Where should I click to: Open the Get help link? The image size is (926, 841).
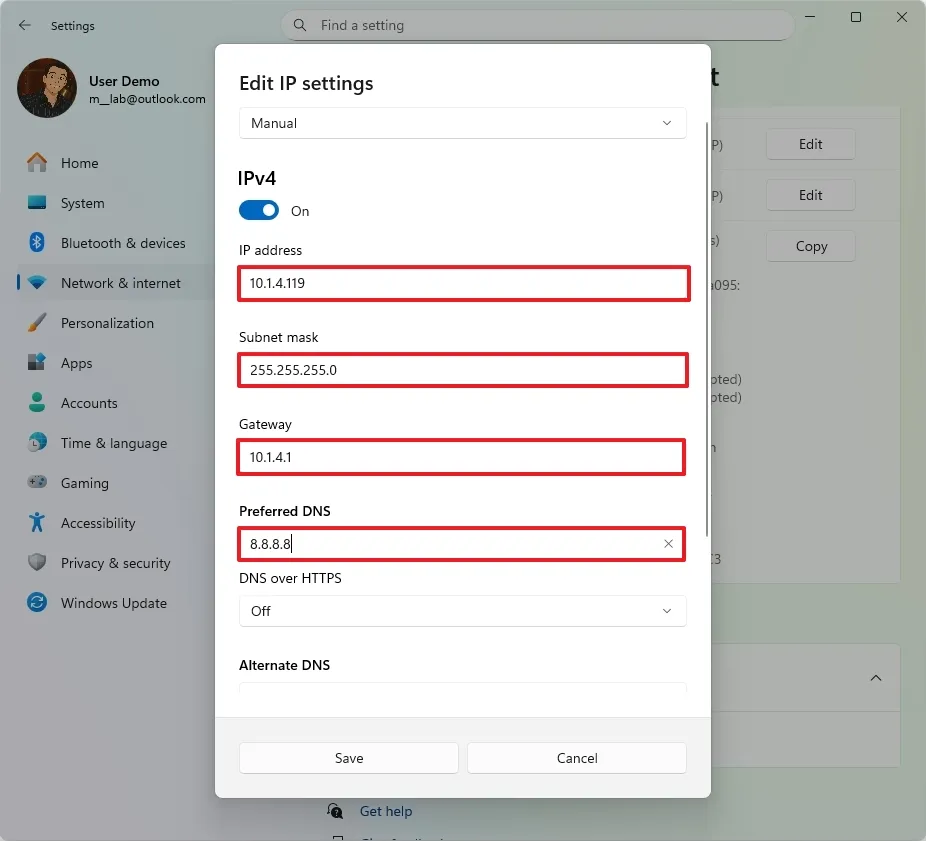tap(385, 811)
